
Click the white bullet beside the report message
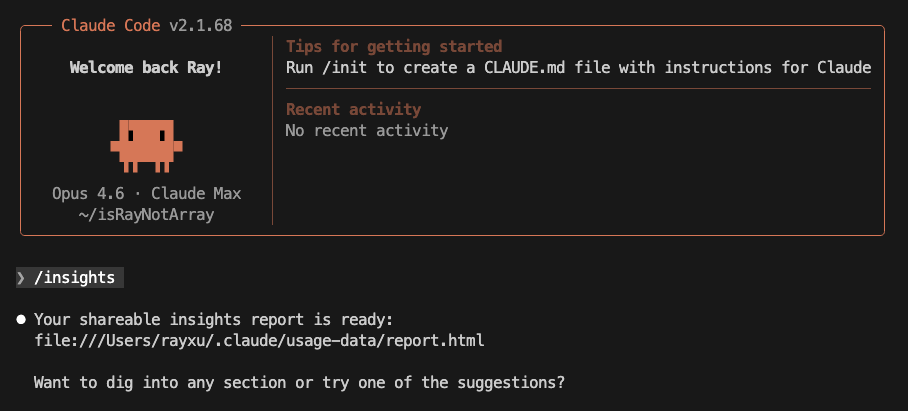pyautogui.click(x=21, y=320)
